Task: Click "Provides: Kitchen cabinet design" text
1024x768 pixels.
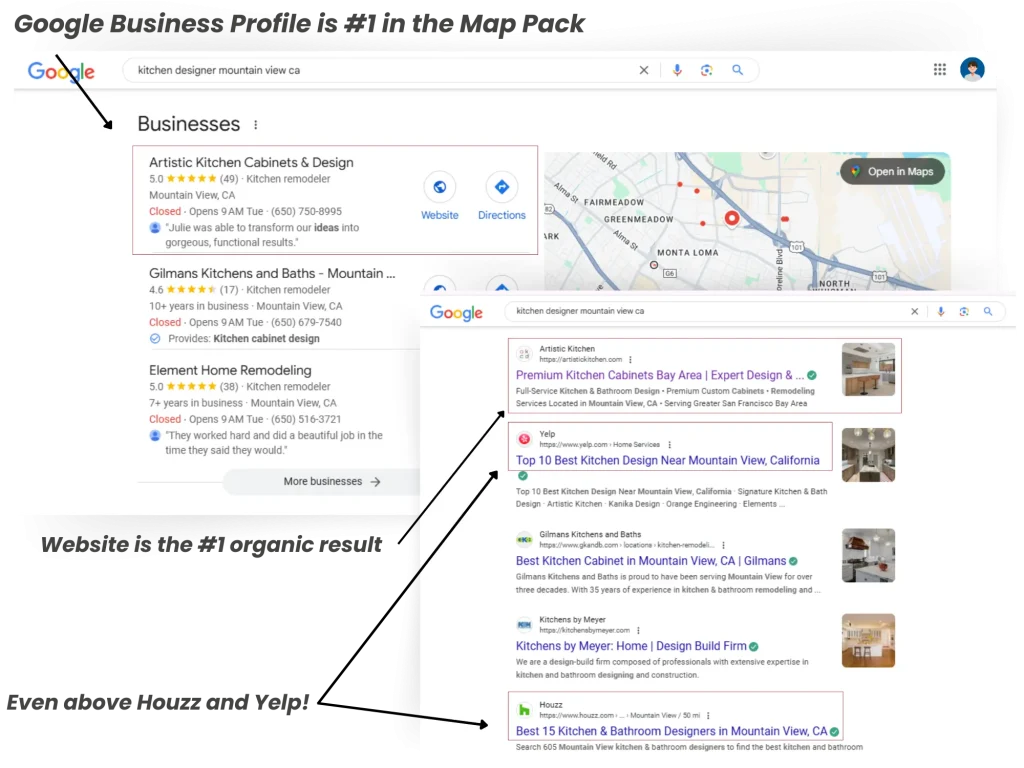Action: [244, 339]
